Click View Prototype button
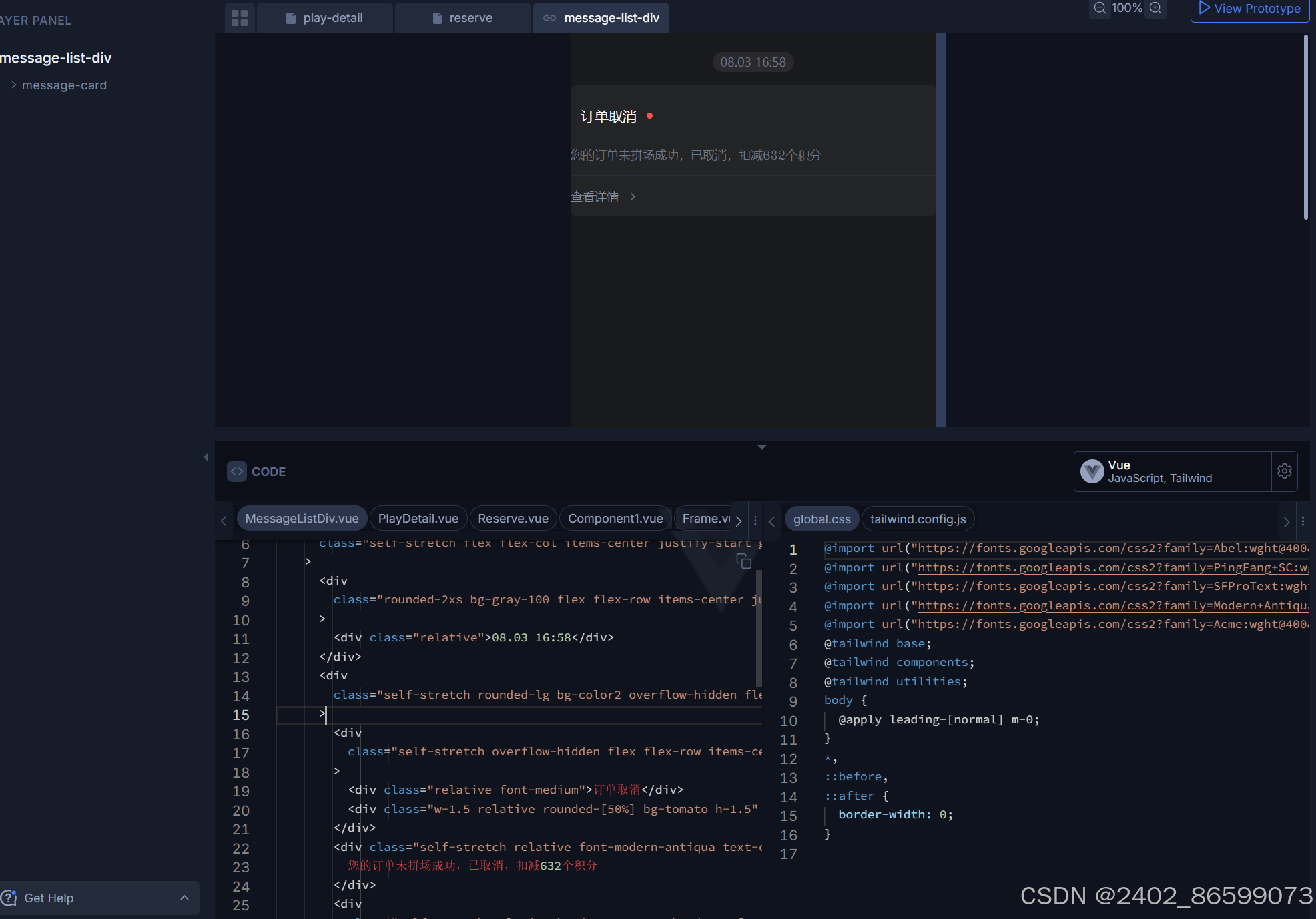1316x919 pixels. 1249,9
